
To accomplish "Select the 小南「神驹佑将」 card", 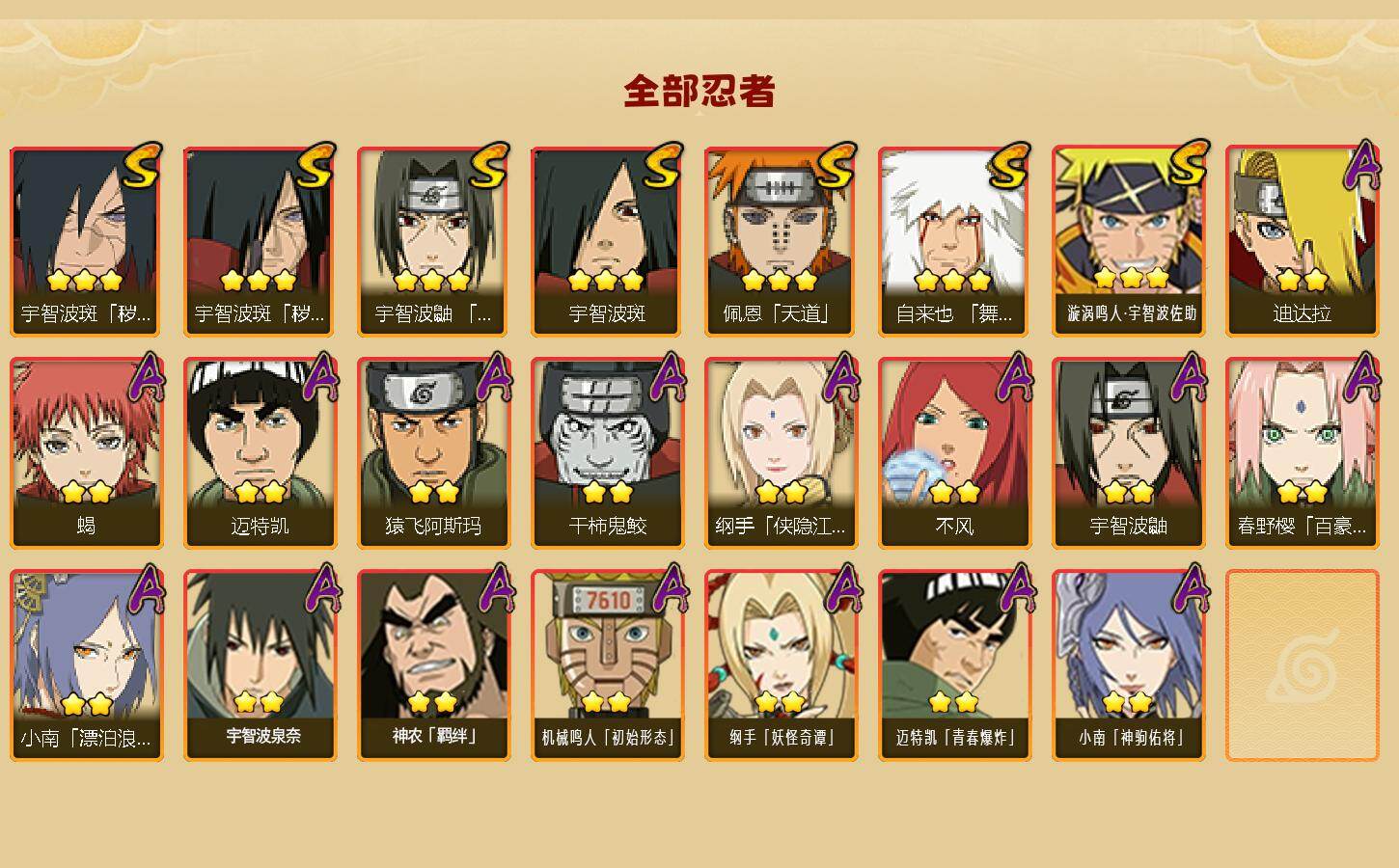I will point(1128,665).
